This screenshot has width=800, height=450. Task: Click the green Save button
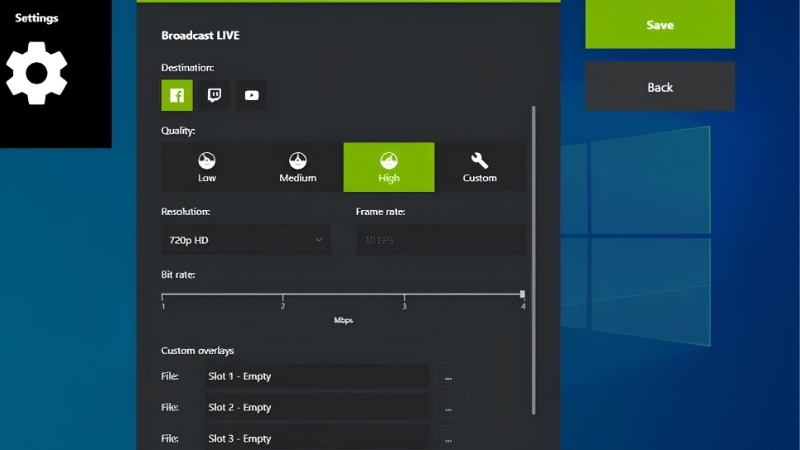pyautogui.click(x=660, y=24)
